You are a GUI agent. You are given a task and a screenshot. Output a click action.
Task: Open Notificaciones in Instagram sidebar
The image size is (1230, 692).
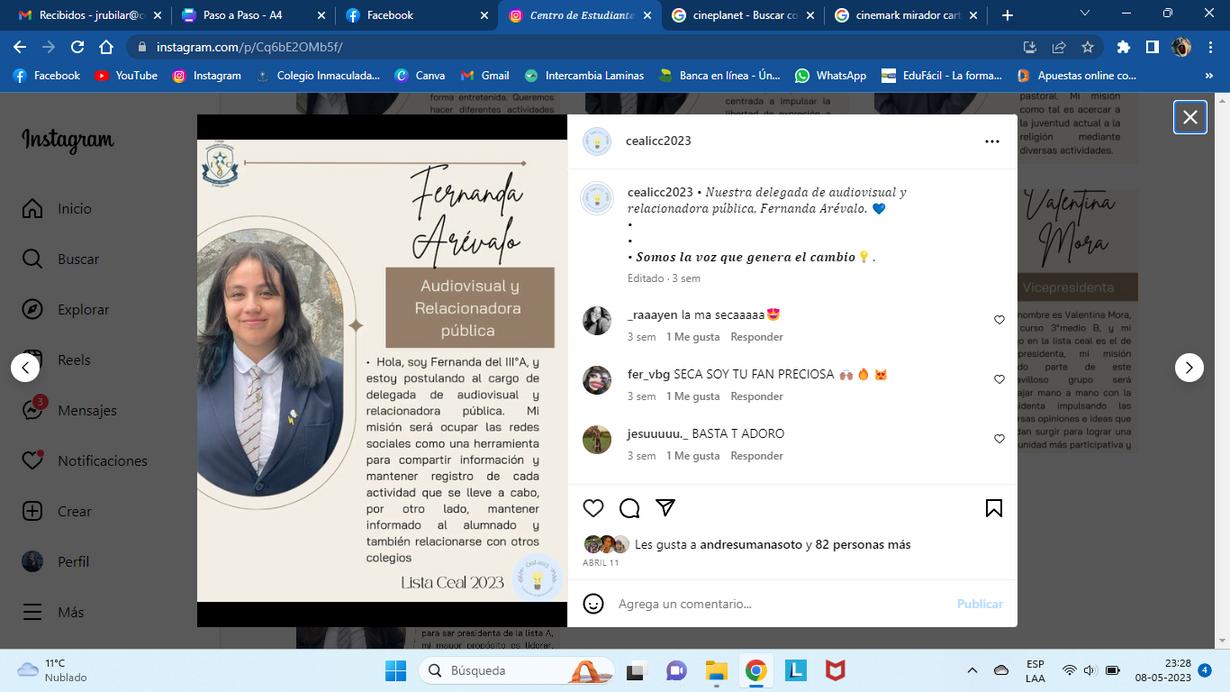point(85,461)
